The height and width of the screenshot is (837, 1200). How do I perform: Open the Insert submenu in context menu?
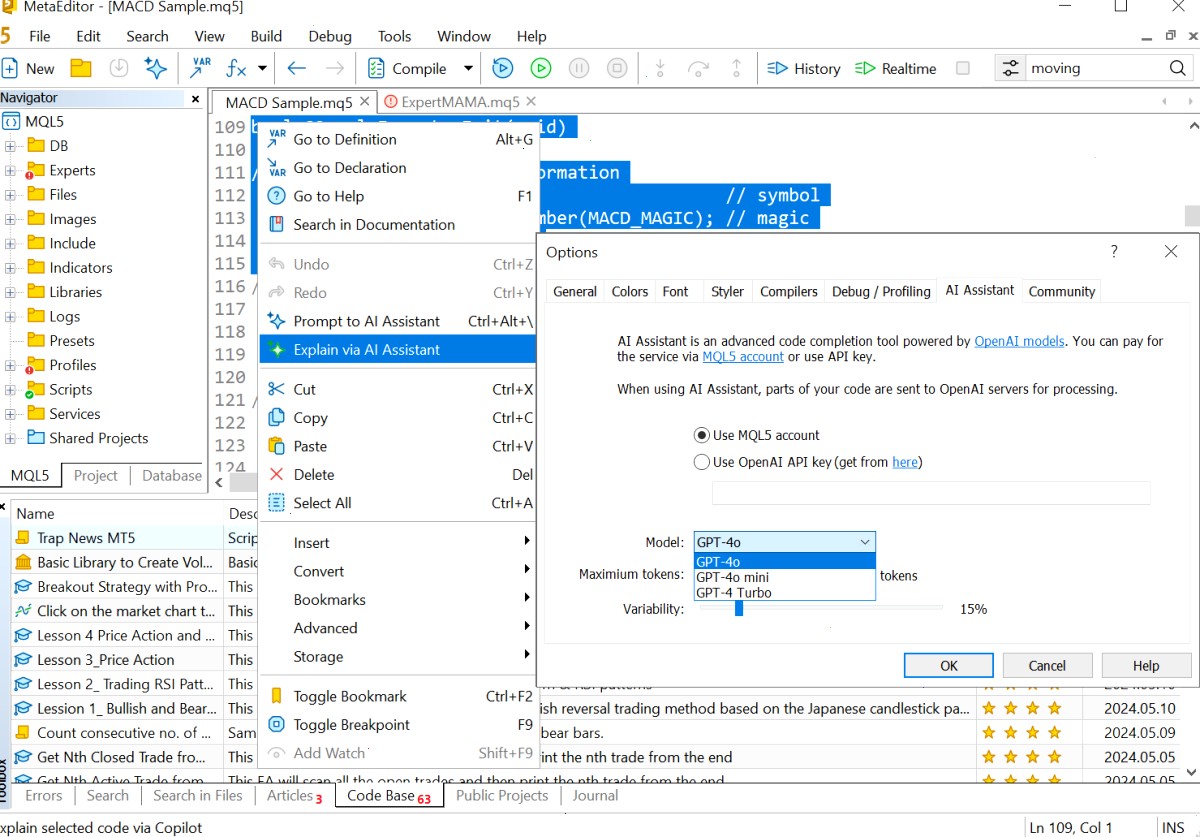(x=398, y=543)
